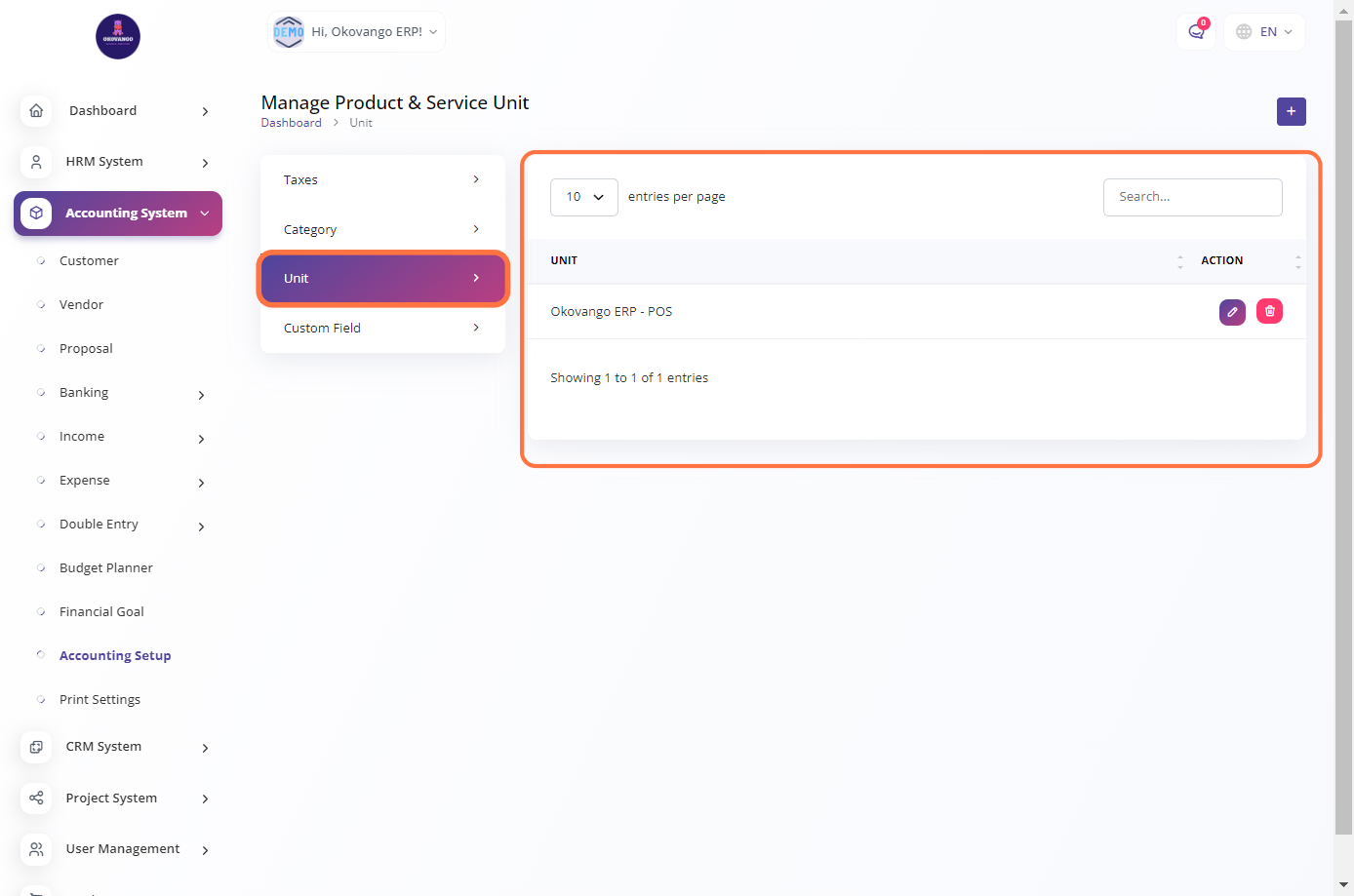
Task: Open the chat messages icon
Action: 1196,32
